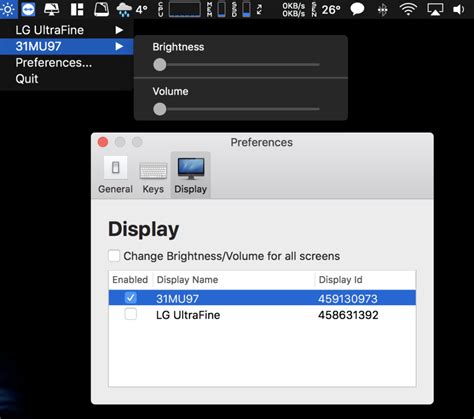
Task: Open the AirPlay display icon
Action: pos(435,10)
